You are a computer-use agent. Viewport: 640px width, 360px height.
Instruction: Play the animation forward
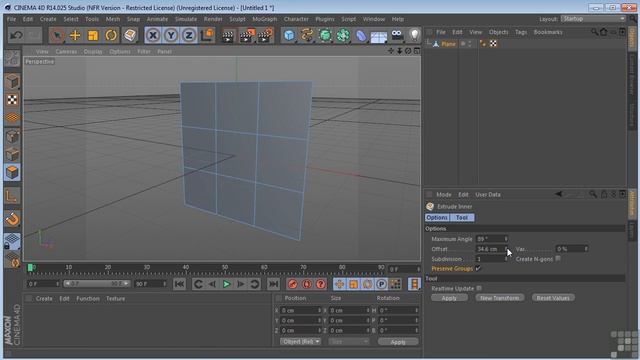point(227,284)
